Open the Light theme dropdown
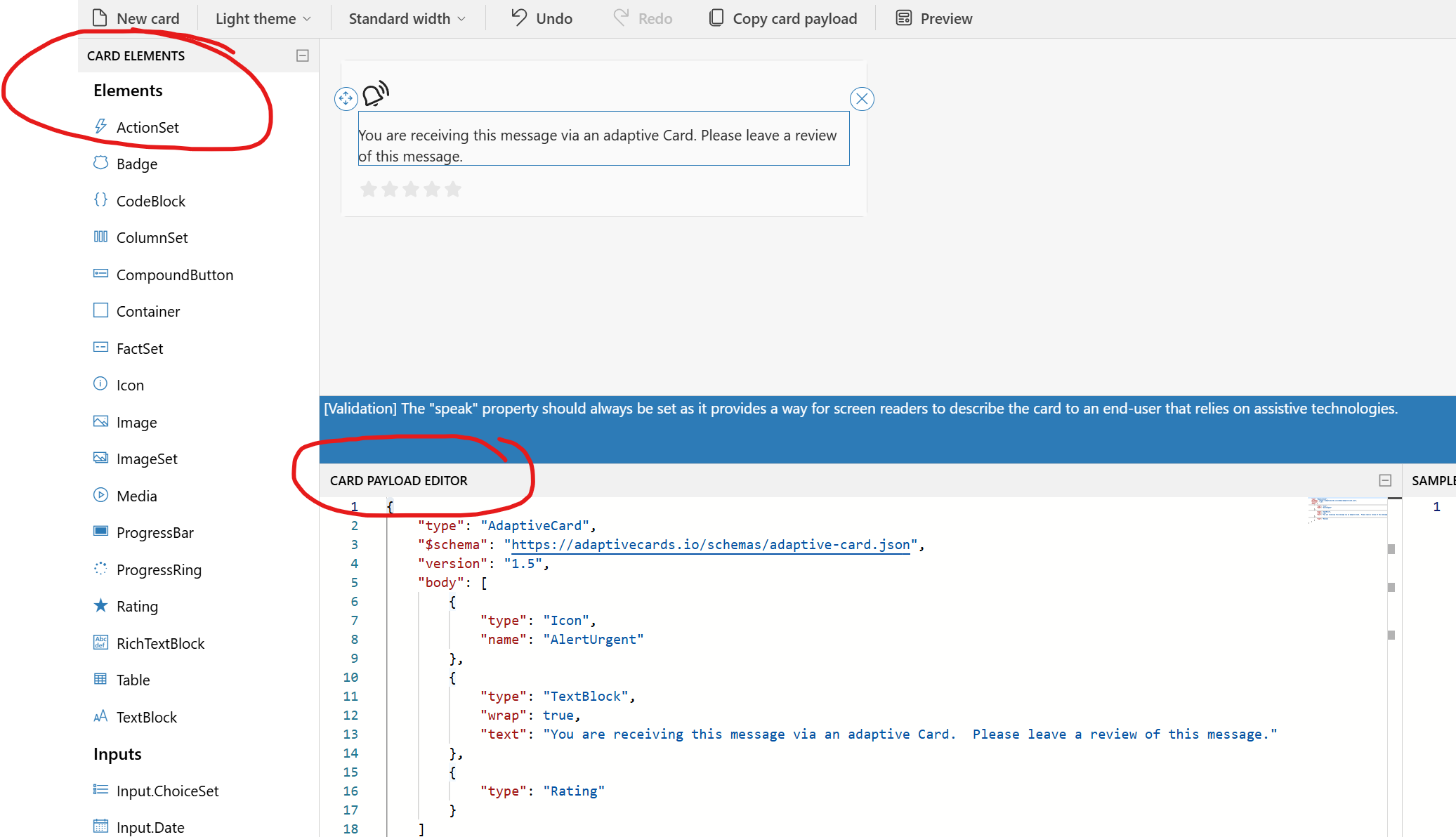This screenshot has width=1456, height=837. [263, 19]
